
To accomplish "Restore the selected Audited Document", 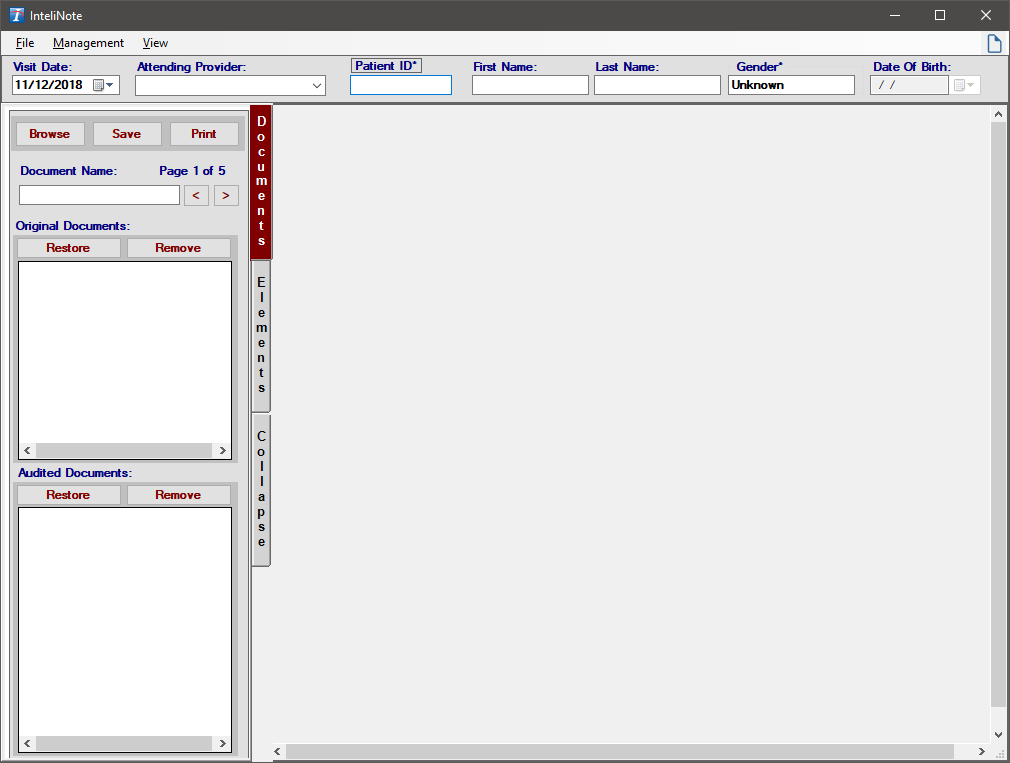I will (x=68, y=495).
